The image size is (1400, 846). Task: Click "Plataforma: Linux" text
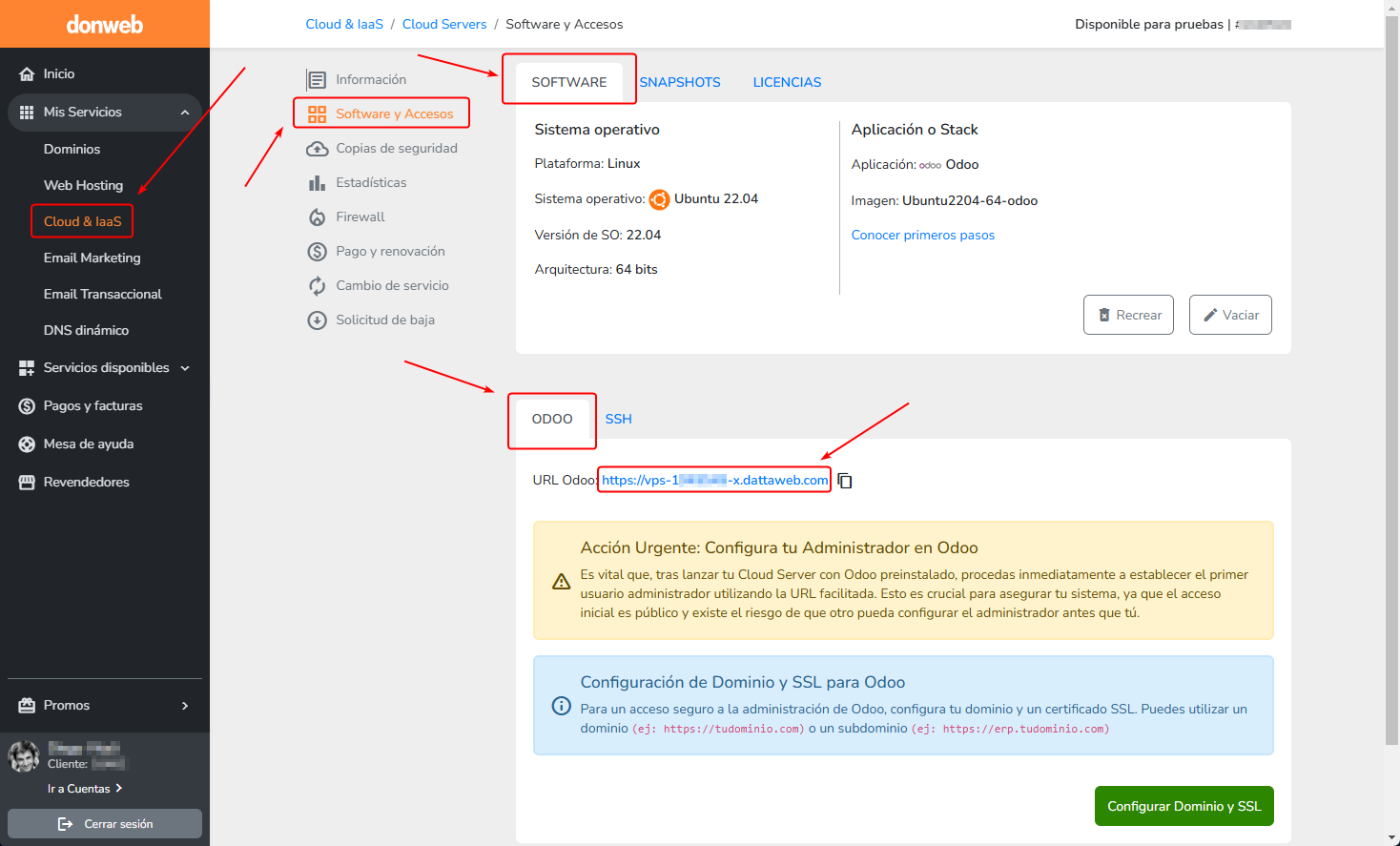[587, 163]
